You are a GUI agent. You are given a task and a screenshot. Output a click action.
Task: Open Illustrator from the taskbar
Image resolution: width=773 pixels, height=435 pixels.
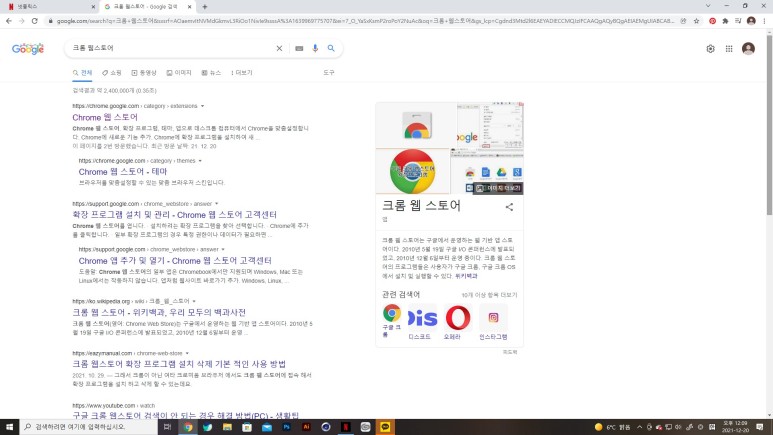pos(306,427)
